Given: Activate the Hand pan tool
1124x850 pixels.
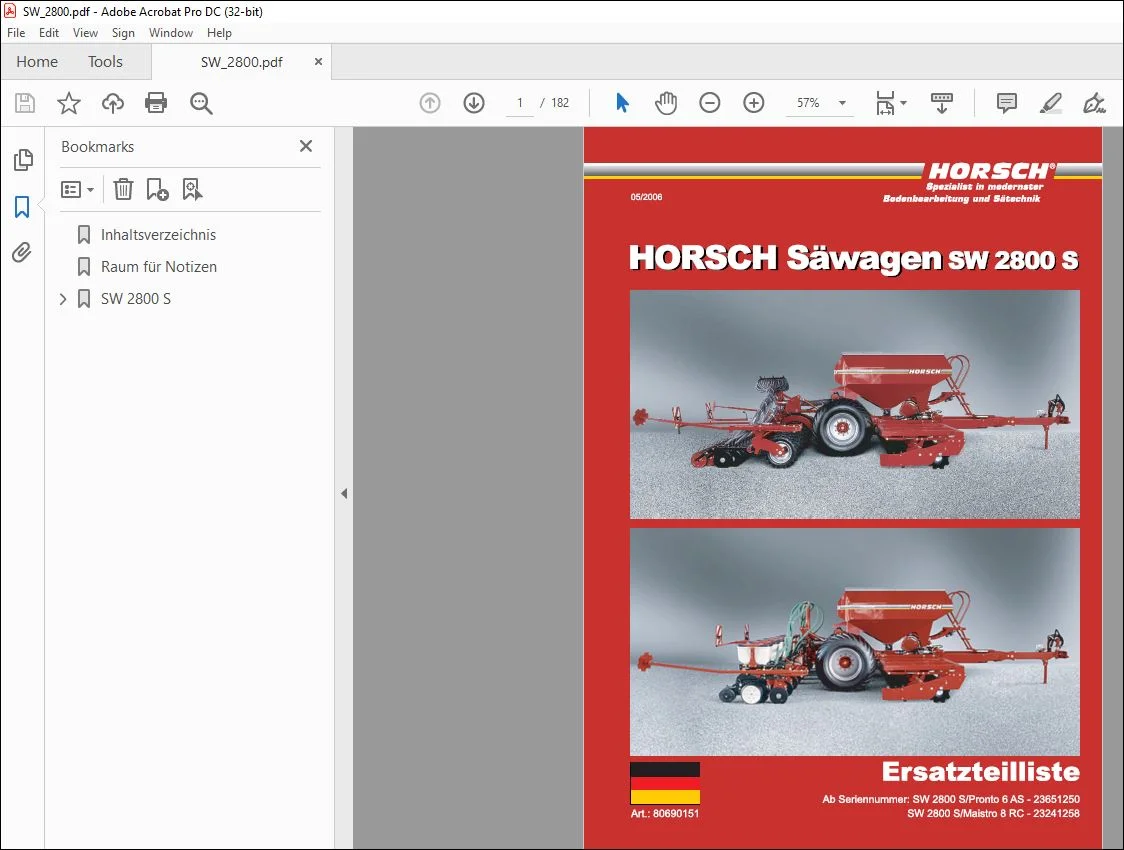Looking at the screenshot, I should pos(666,103).
